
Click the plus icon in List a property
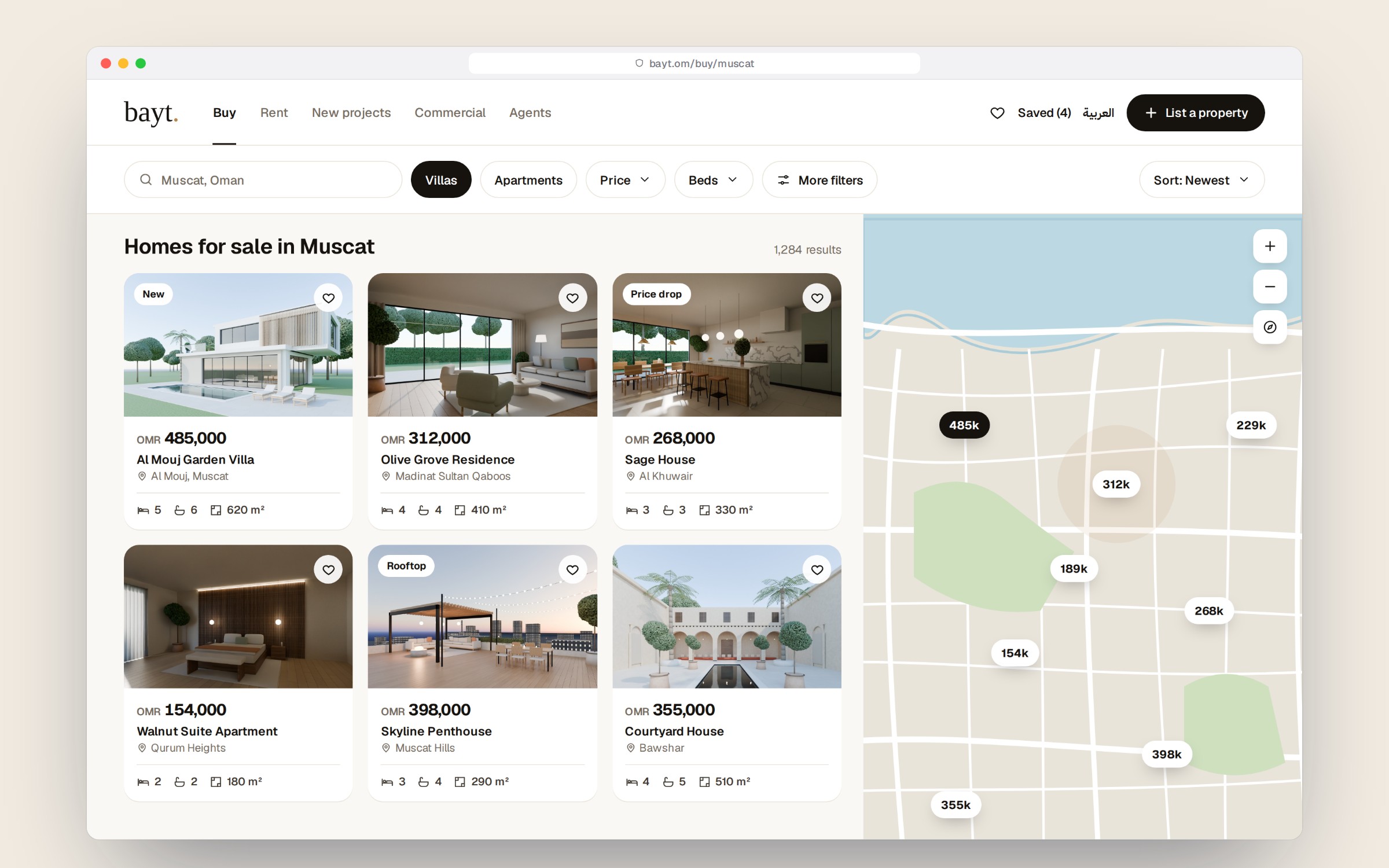click(x=1151, y=113)
